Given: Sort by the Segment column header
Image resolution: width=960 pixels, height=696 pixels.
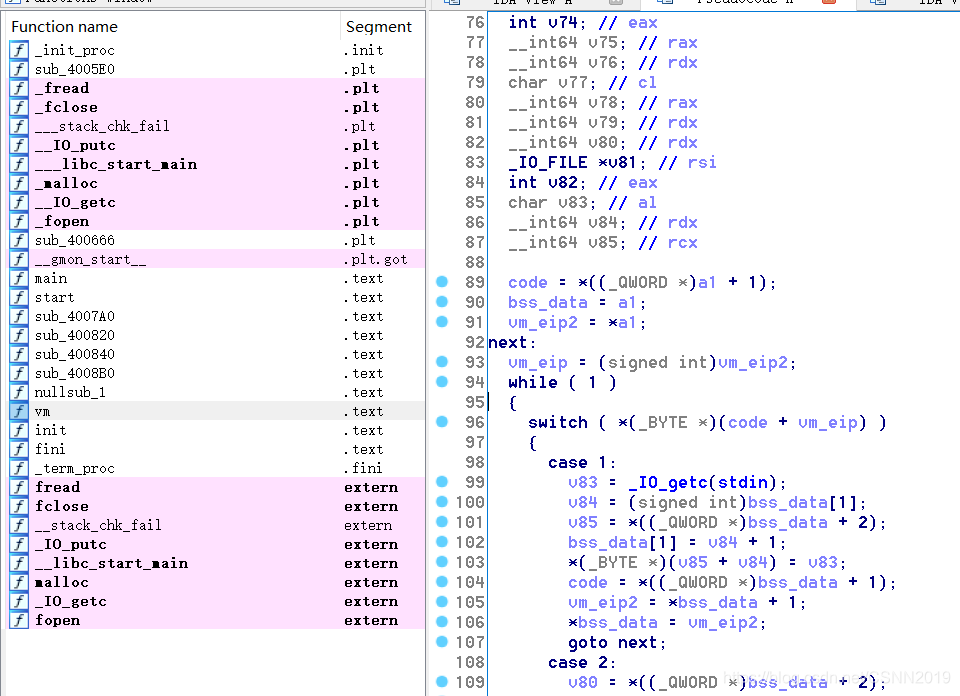Looking at the screenshot, I should click(x=382, y=27).
